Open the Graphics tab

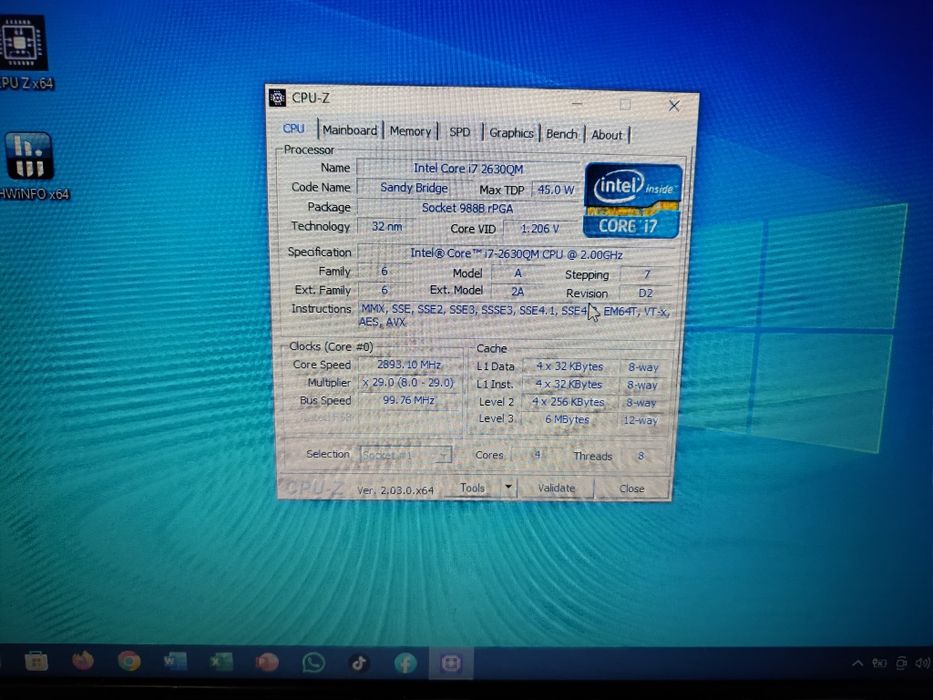511,133
